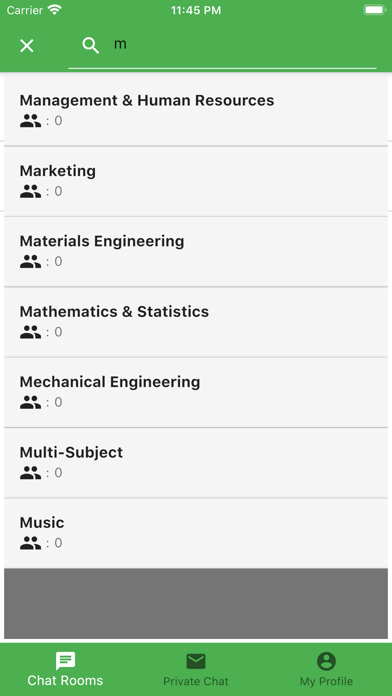This screenshot has height=696, width=392.
Task: Select the Materials Engineering room
Action: pos(196,252)
